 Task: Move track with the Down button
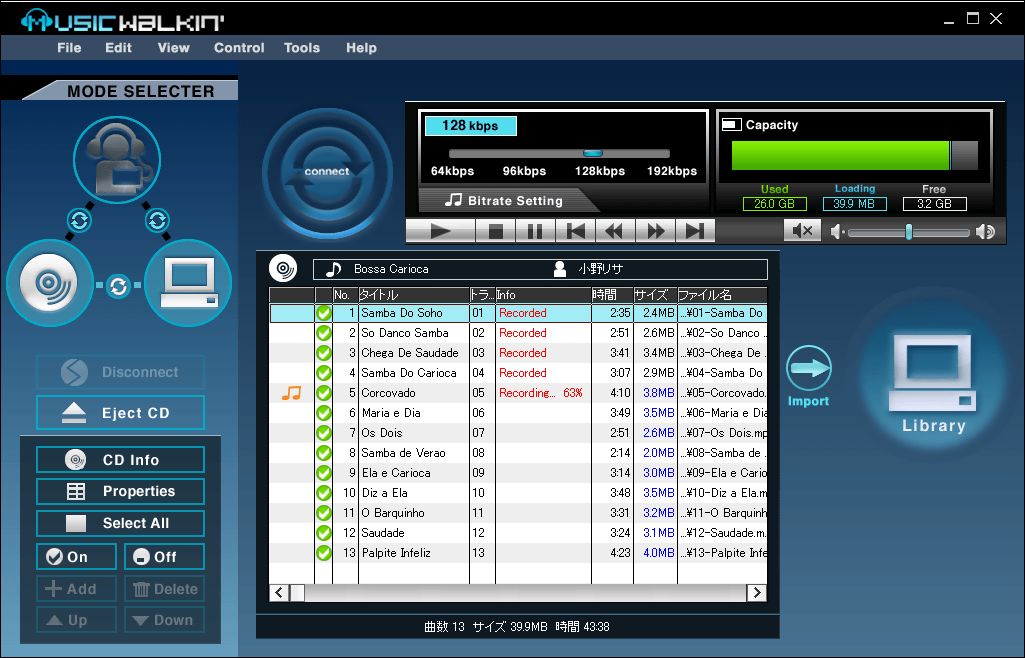pos(164,620)
